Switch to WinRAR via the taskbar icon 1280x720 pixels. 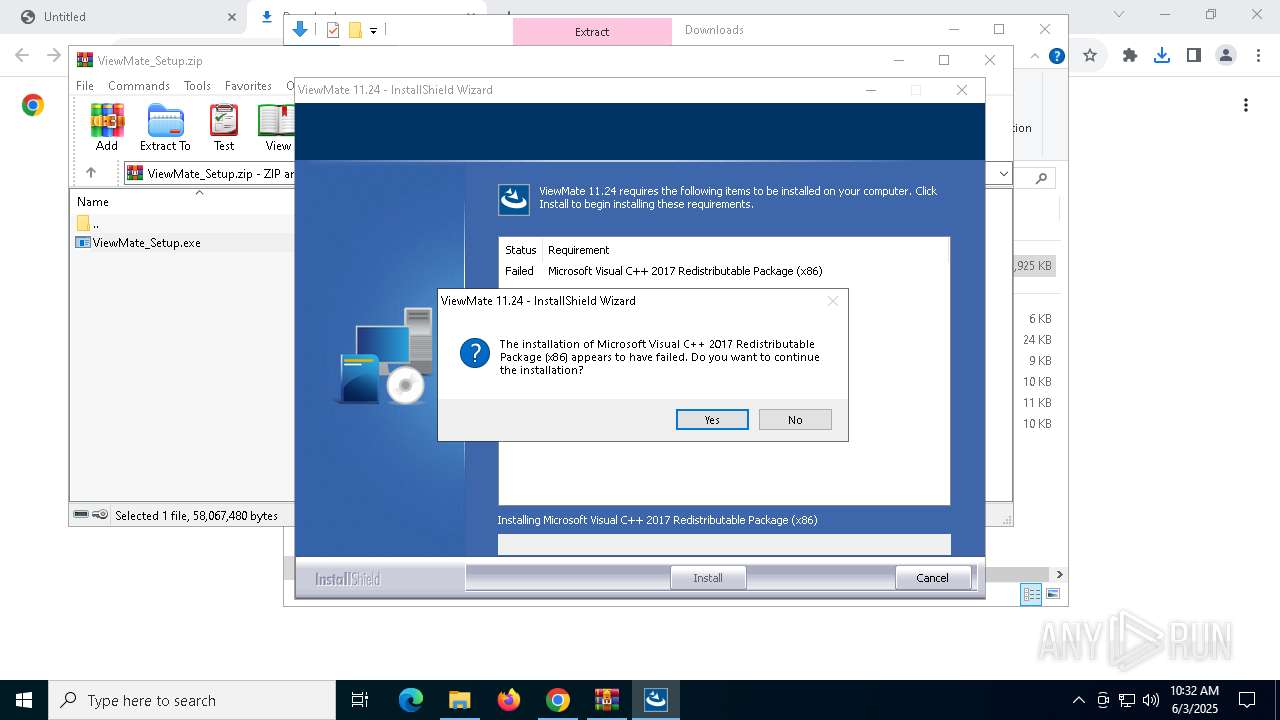[606, 700]
